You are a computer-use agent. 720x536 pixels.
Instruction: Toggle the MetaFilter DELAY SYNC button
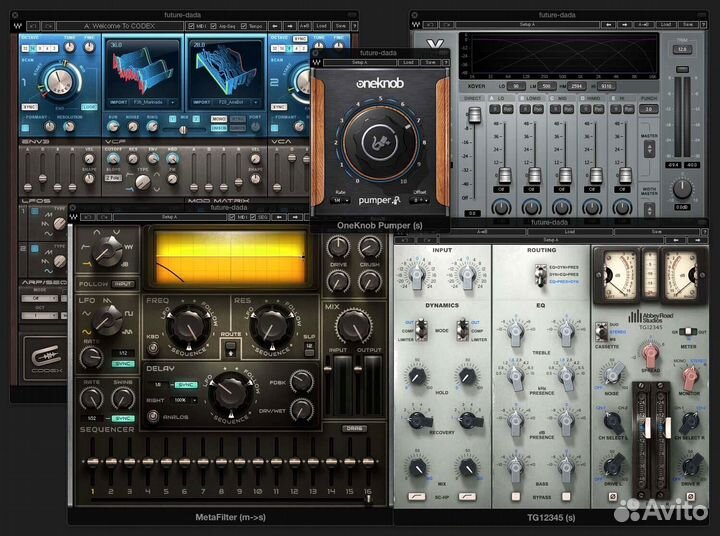pyautogui.click(x=187, y=383)
